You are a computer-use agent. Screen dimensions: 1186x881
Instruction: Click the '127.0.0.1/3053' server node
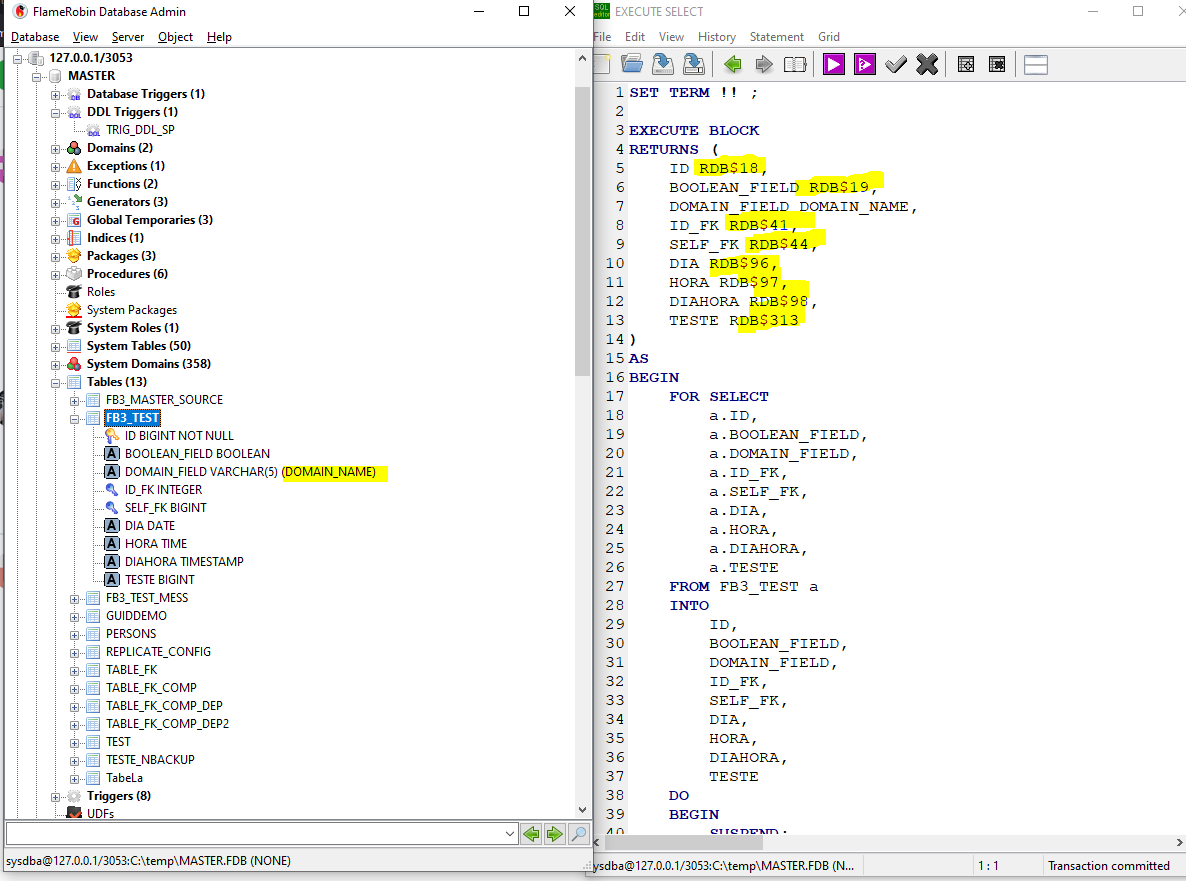point(91,58)
